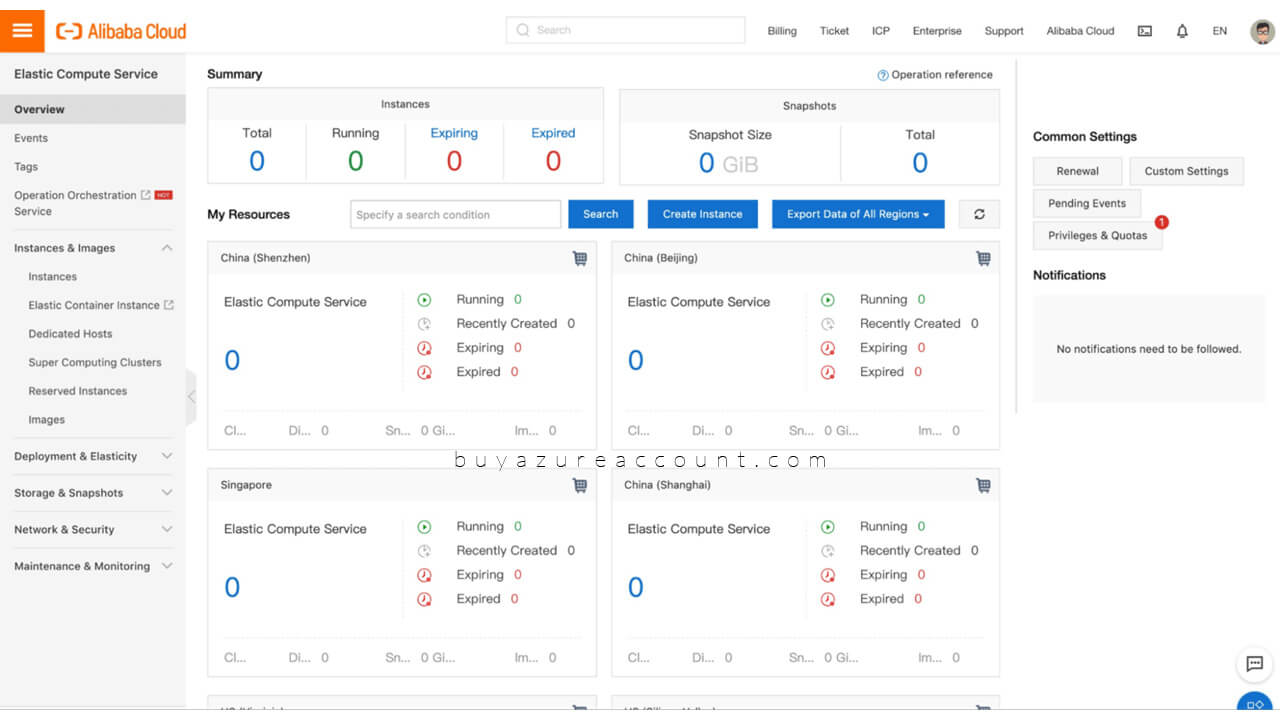Image resolution: width=1280 pixels, height=720 pixels.
Task: Open the Cloud Shell terminal icon
Action: tap(1145, 31)
